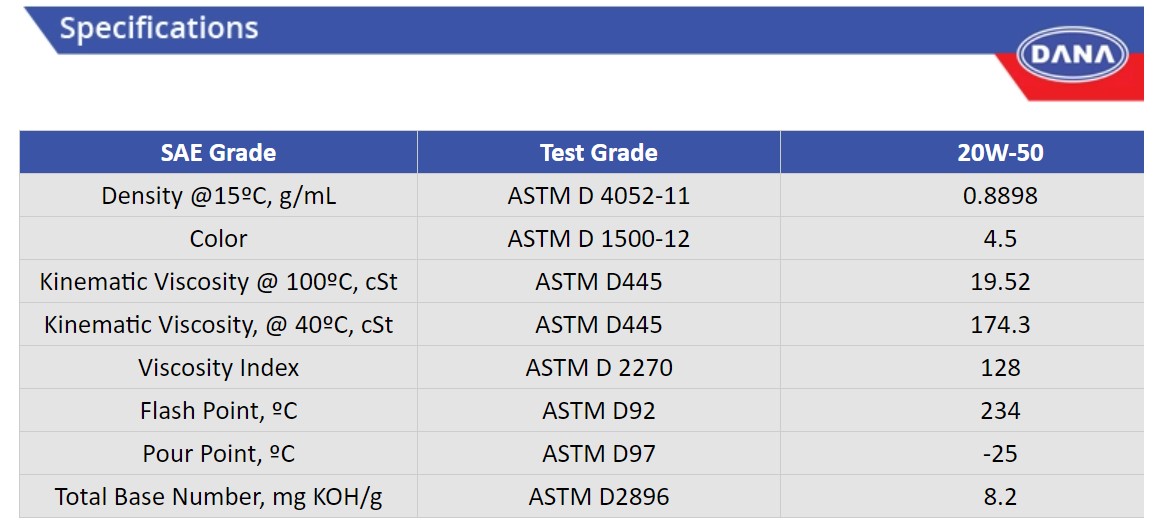1157x529 pixels.
Task: Select the Color row label
Action: (218, 239)
